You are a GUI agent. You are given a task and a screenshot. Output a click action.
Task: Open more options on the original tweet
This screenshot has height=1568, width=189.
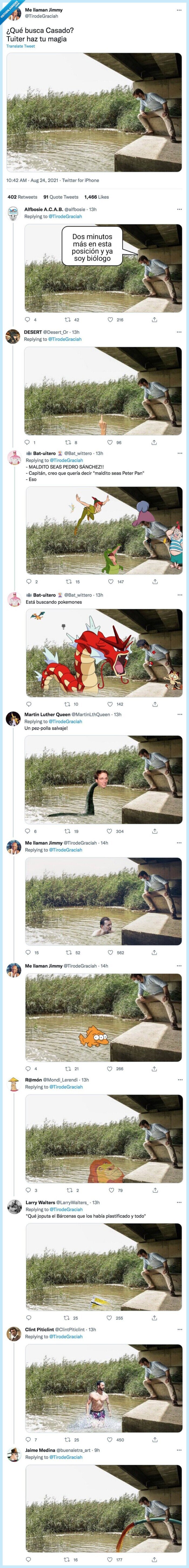(x=180, y=9)
